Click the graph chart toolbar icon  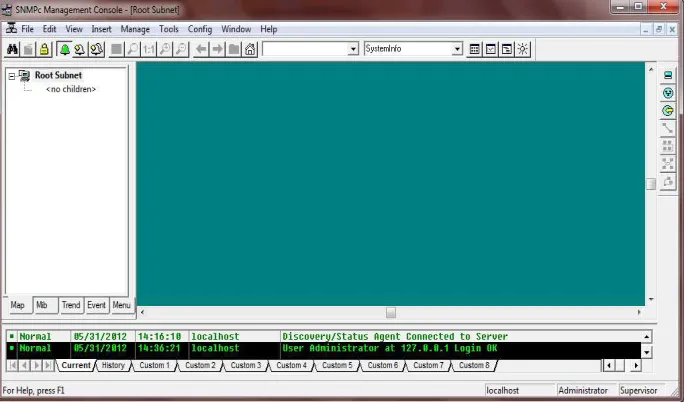(491, 49)
